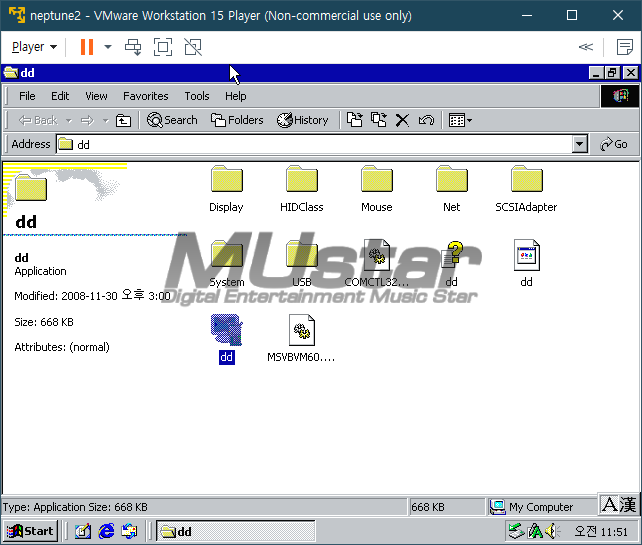This screenshot has width=642, height=545.
Task: Open the Tools menu
Action: coord(197,96)
